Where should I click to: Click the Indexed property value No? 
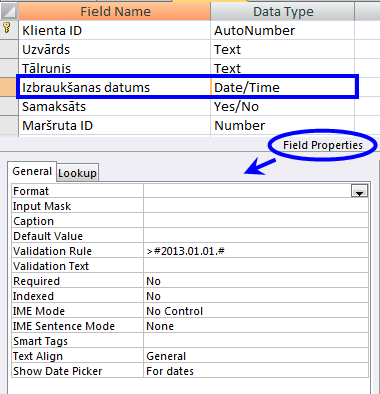coord(256,296)
